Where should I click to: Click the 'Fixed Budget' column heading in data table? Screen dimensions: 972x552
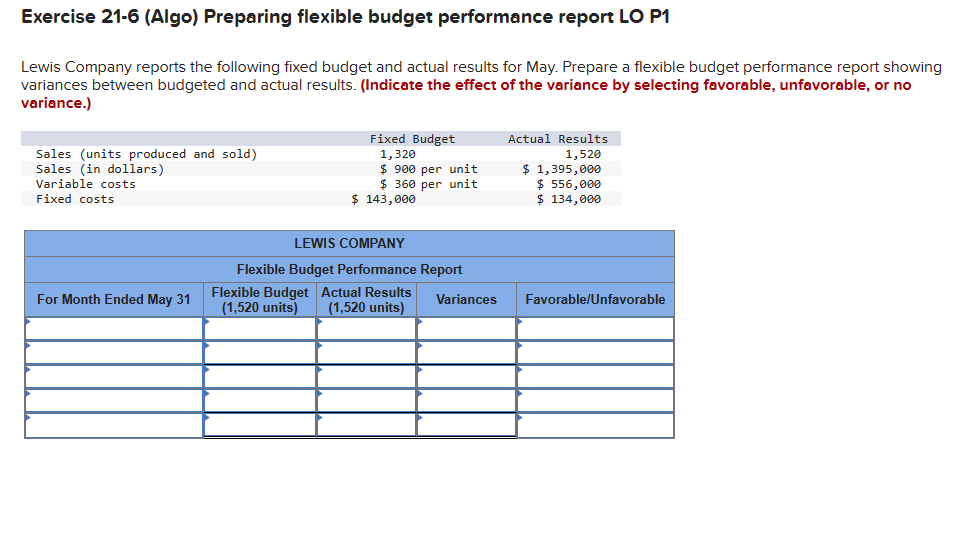tap(412, 139)
